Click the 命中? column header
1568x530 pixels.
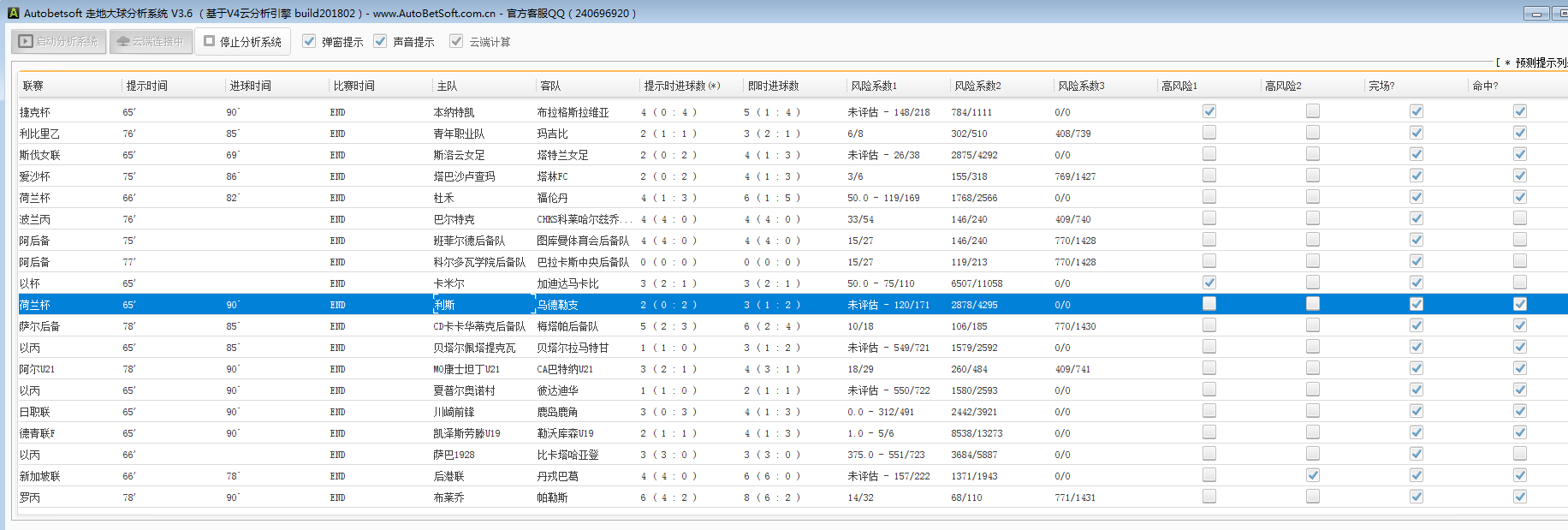pyautogui.click(x=1485, y=86)
